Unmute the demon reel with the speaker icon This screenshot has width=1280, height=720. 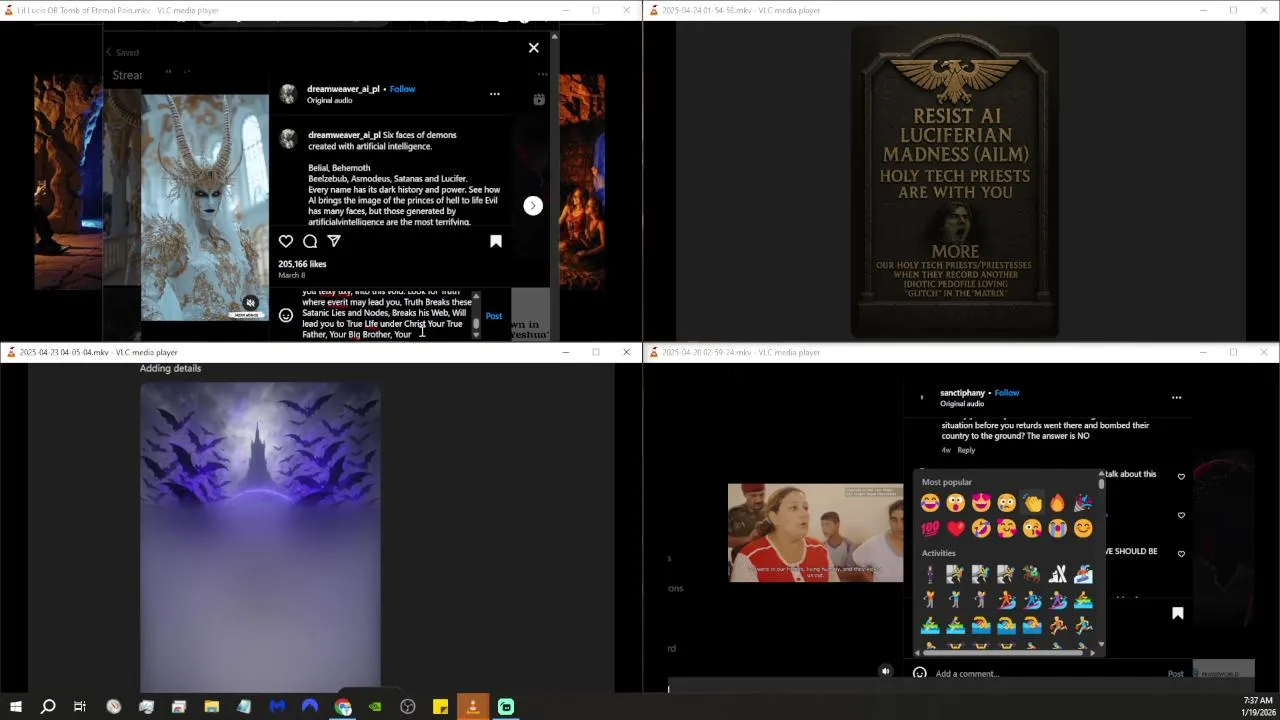(251, 303)
